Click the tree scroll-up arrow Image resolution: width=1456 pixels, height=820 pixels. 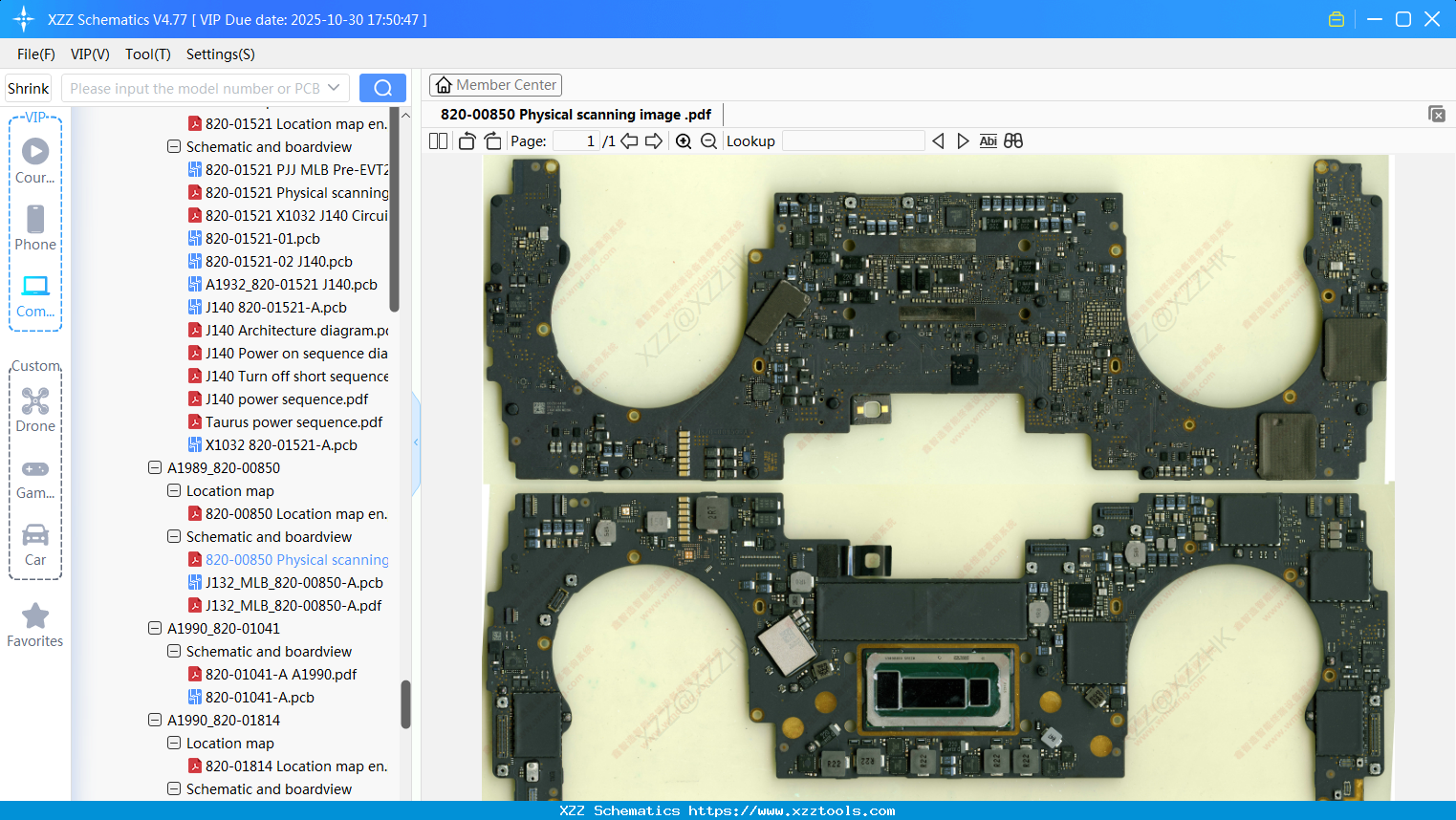coord(405,115)
